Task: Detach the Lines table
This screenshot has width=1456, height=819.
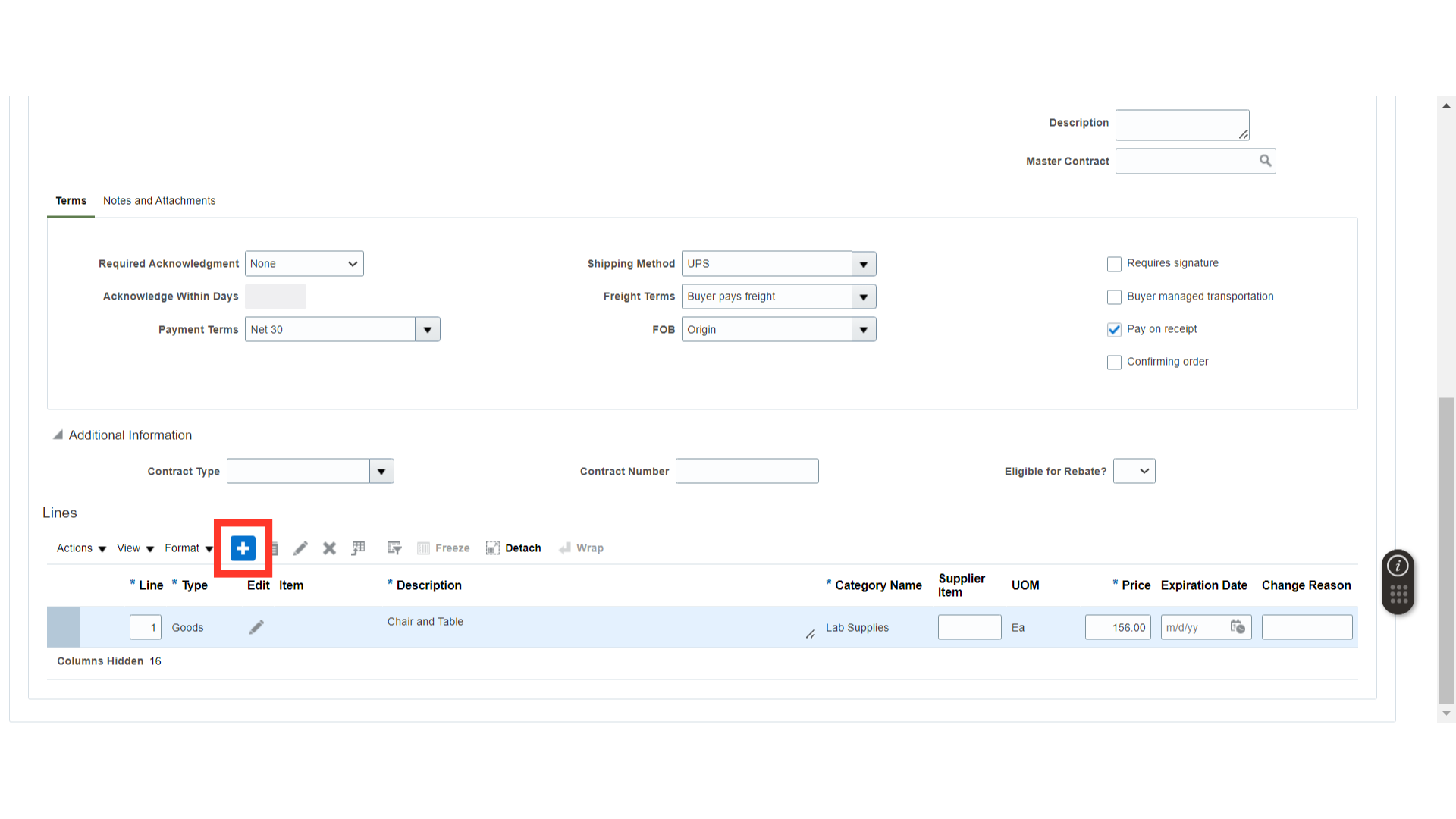Action: click(x=513, y=548)
